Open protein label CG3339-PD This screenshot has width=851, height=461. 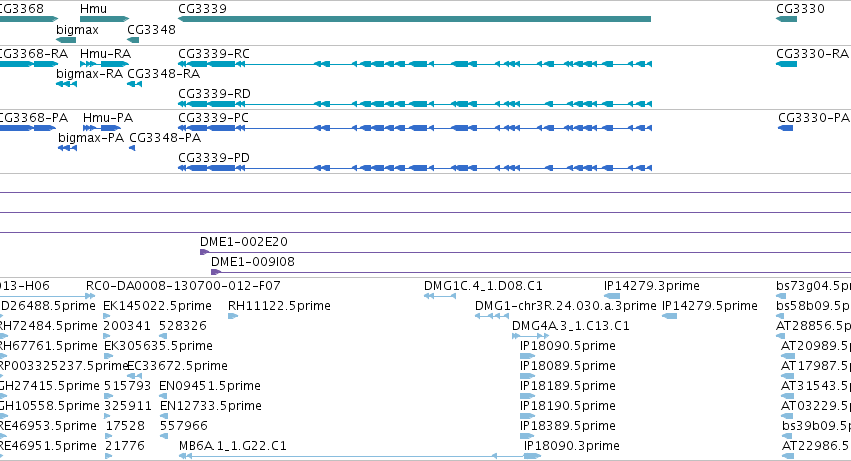tap(214, 158)
